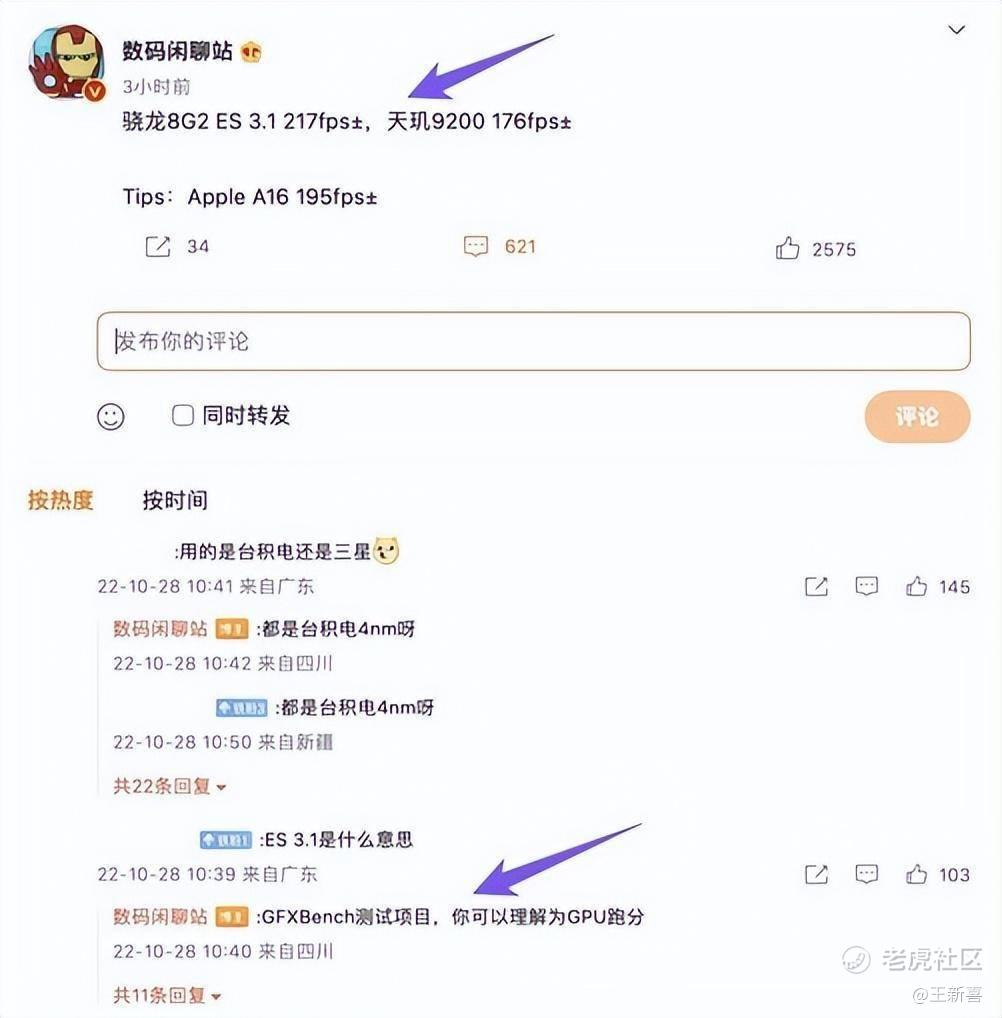Open the emoji picker smiley icon
This screenshot has height=1018, width=1002.
(110, 416)
